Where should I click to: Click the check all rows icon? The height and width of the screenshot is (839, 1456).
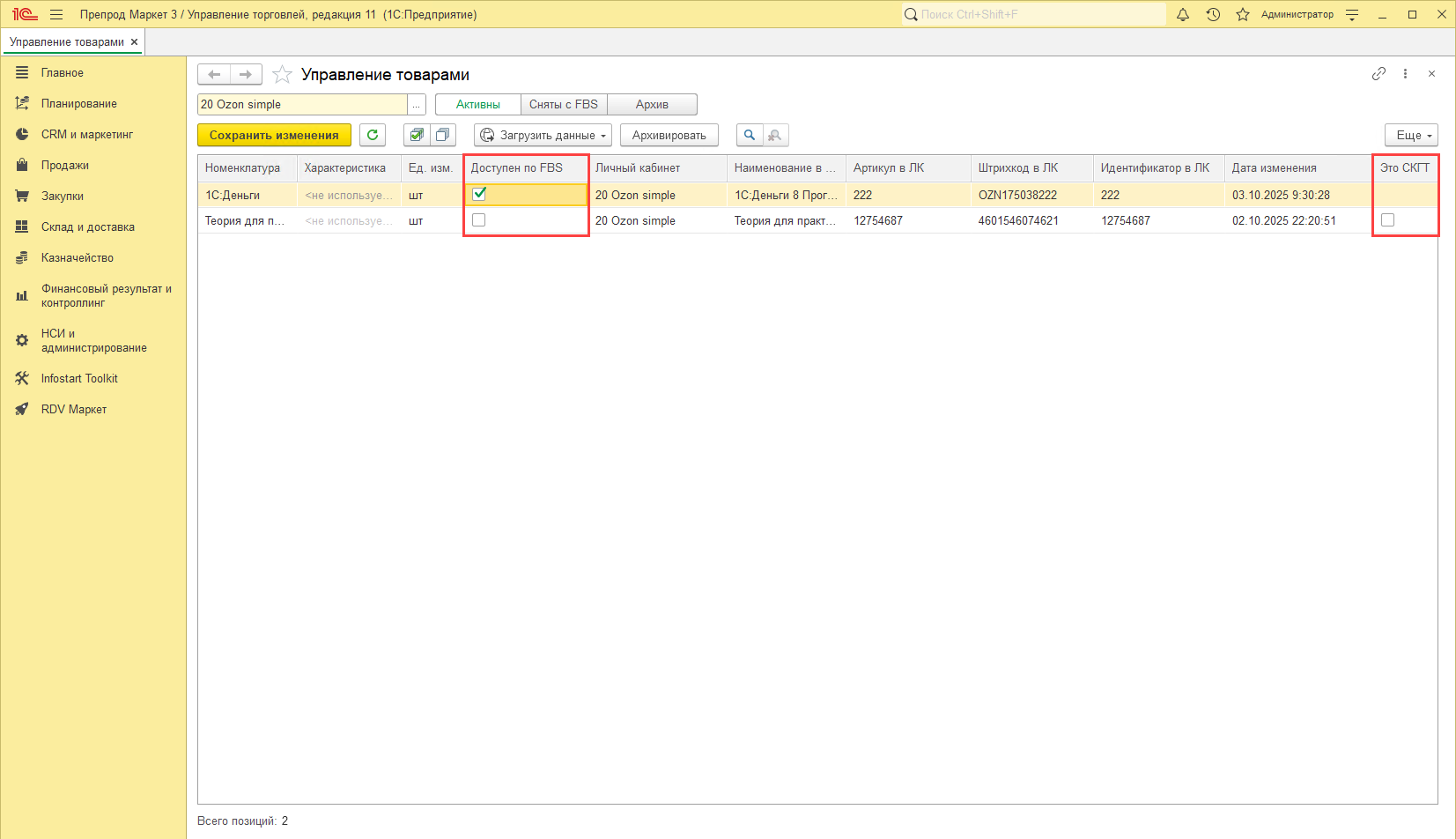417,135
